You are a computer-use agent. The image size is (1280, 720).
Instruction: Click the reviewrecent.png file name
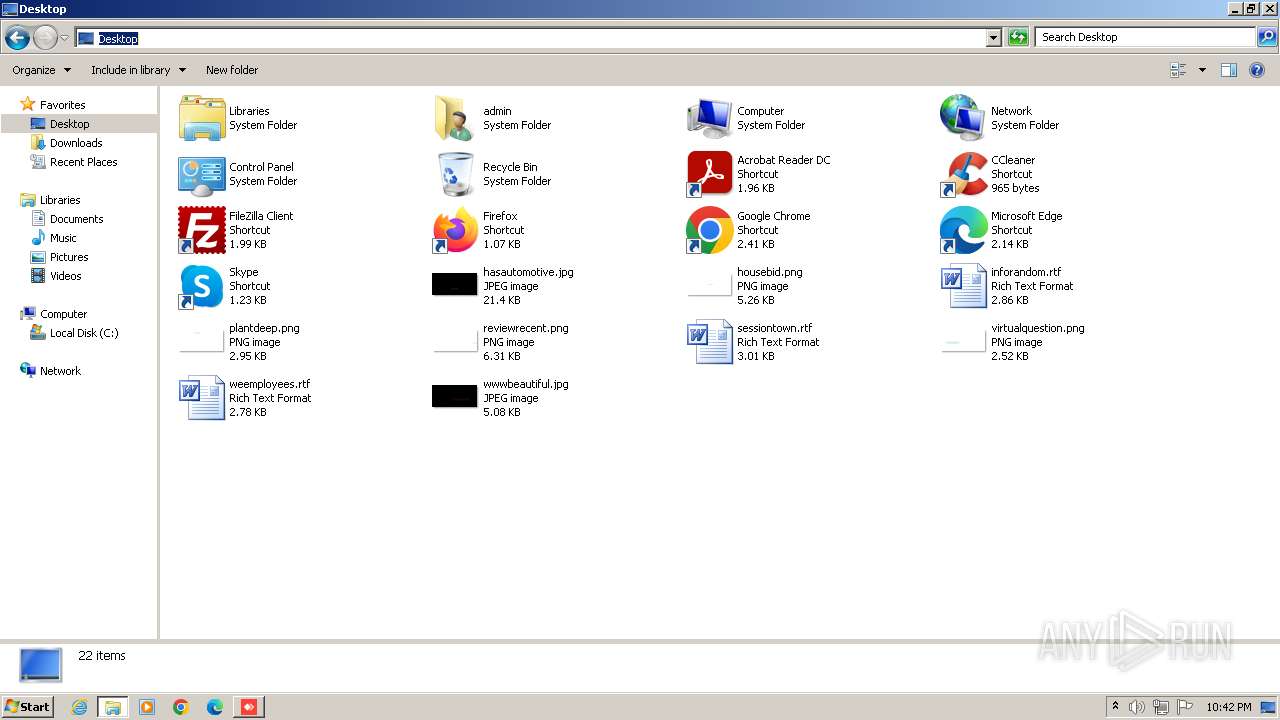pyautogui.click(x=525, y=328)
